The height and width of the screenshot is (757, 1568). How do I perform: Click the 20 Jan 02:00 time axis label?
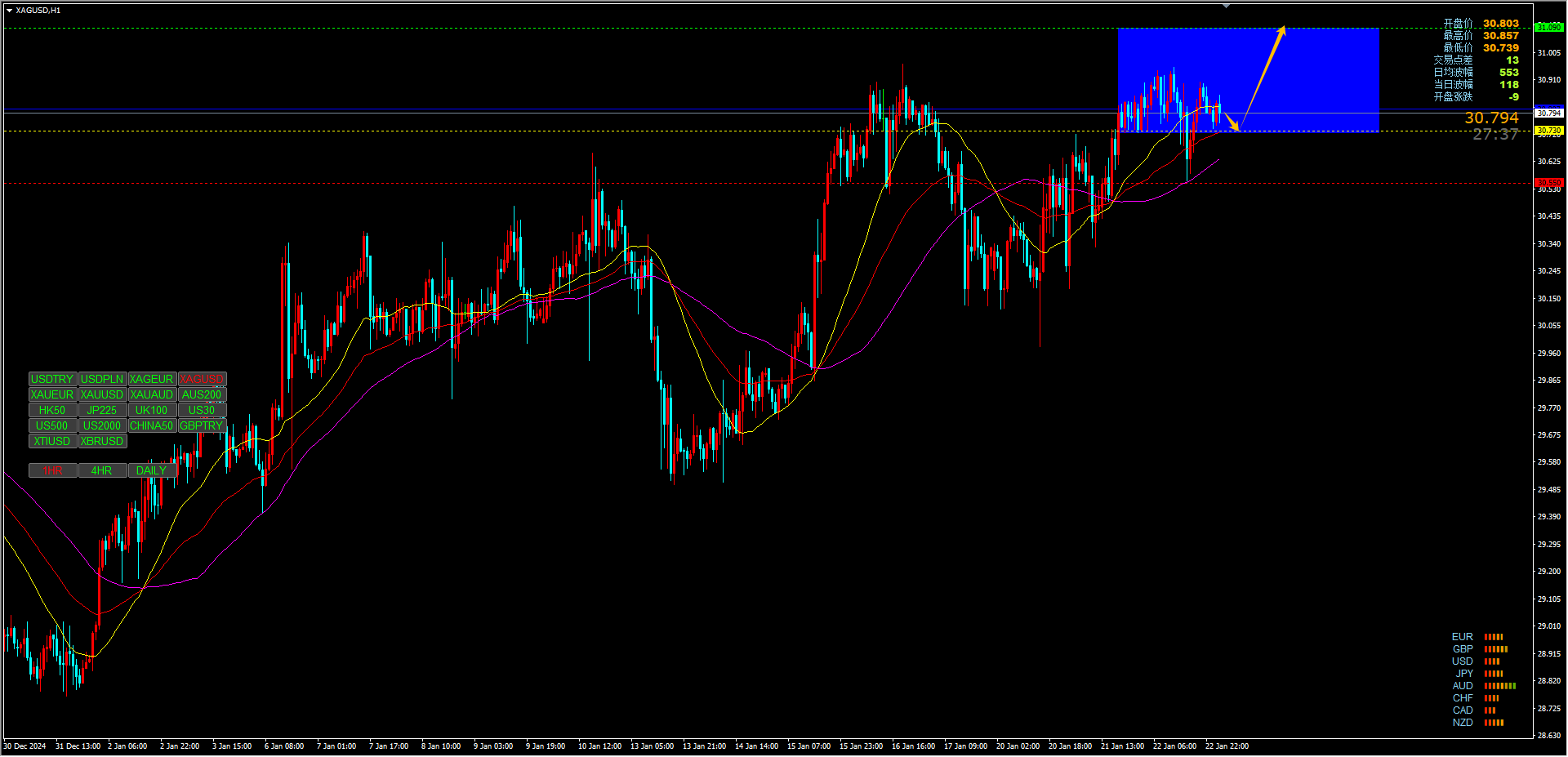click(x=1018, y=746)
